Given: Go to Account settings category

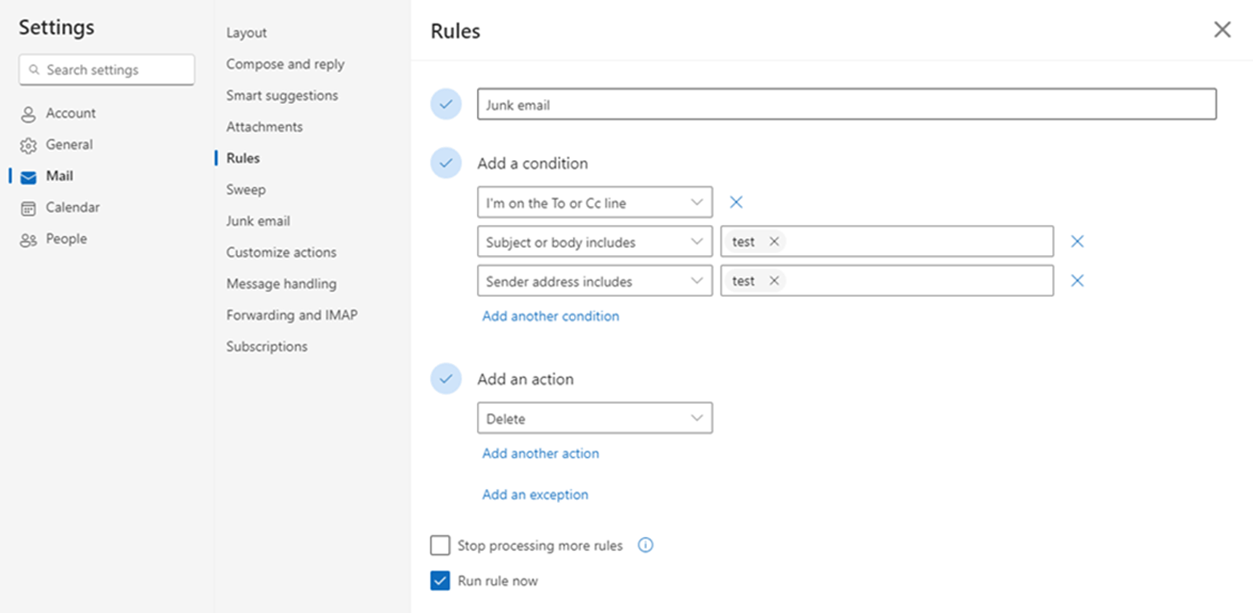Looking at the screenshot, I should [71, 113].
